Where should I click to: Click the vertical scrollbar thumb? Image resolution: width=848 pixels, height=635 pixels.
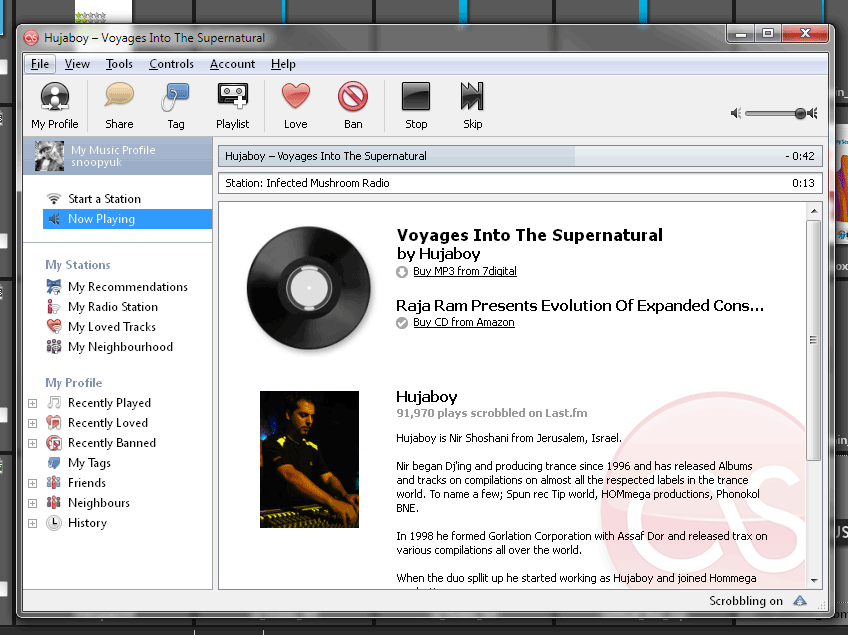(x=813, y=340)
